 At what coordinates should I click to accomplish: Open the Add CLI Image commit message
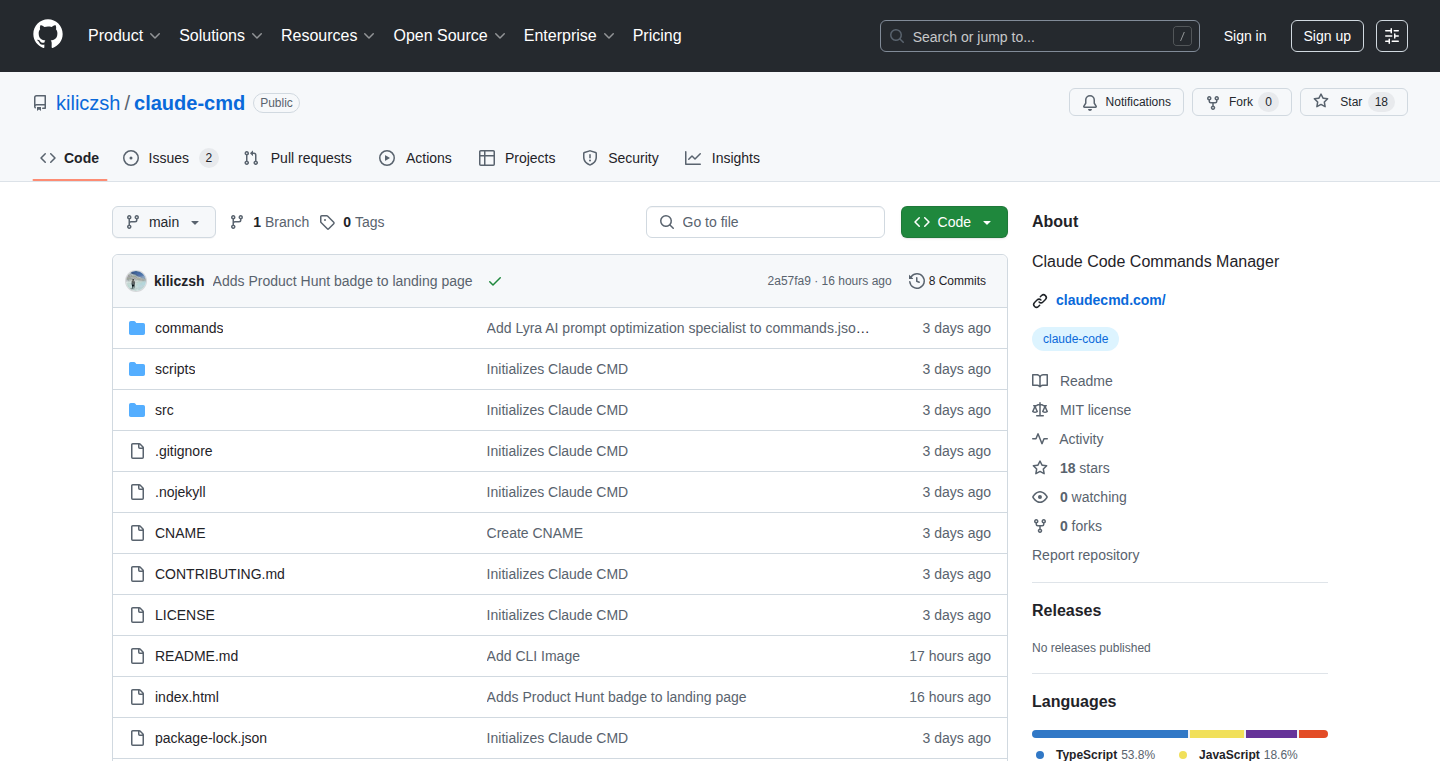pyautogui.click(x=533, y=656)
